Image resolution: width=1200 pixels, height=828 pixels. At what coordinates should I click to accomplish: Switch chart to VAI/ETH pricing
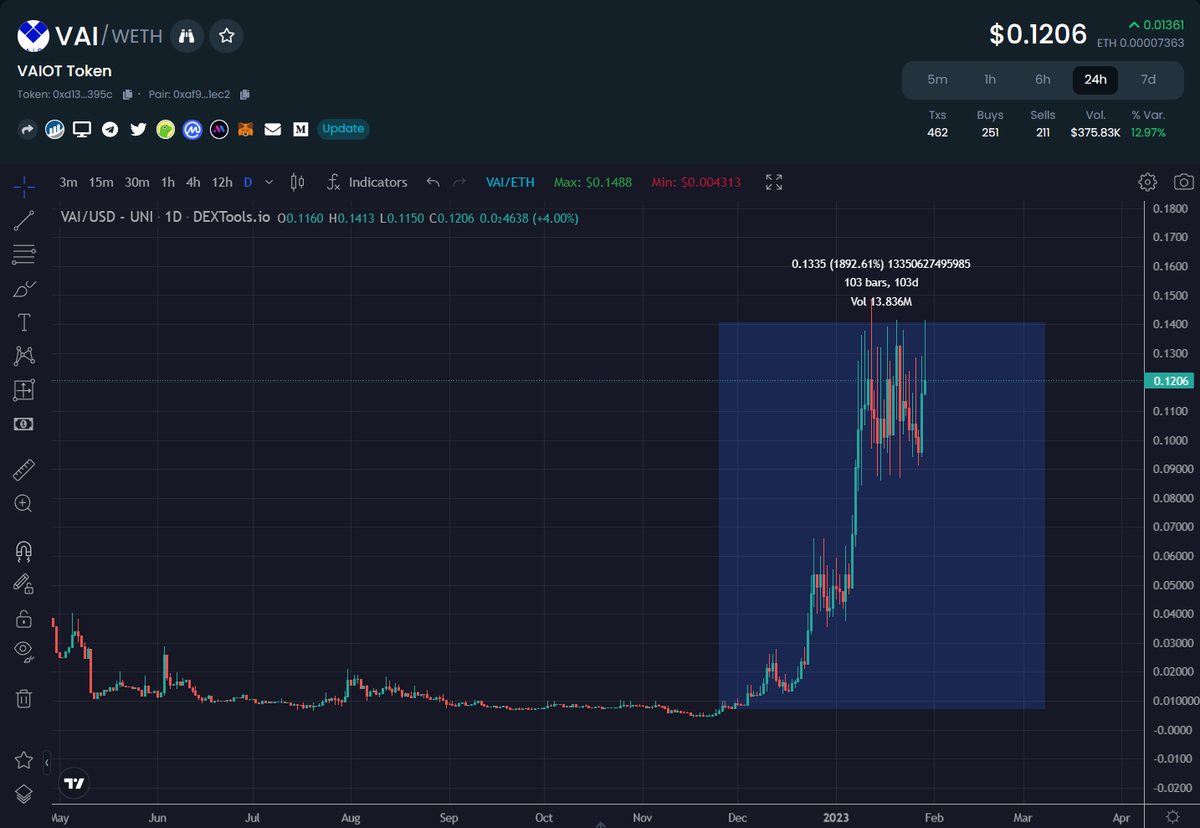510,182
